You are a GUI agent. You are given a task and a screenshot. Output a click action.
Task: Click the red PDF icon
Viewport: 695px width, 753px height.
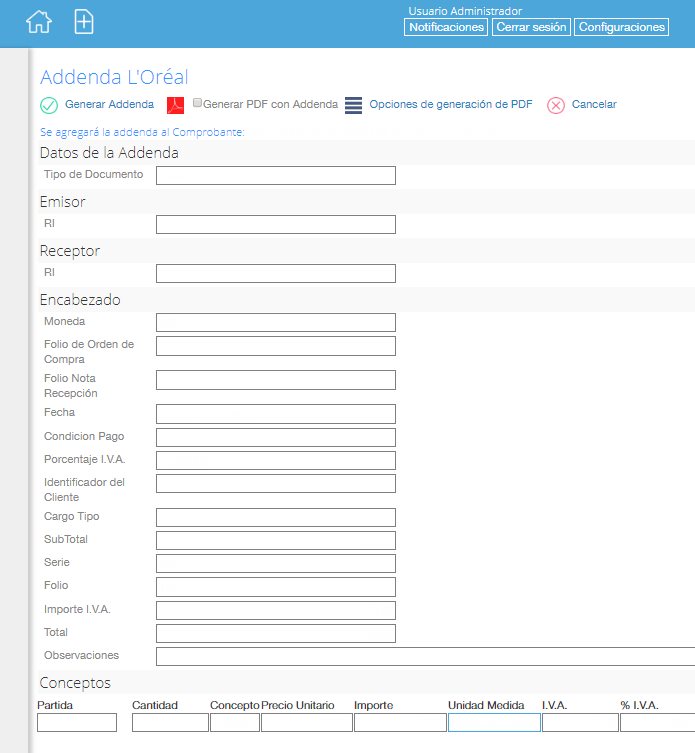click(175, 105)
